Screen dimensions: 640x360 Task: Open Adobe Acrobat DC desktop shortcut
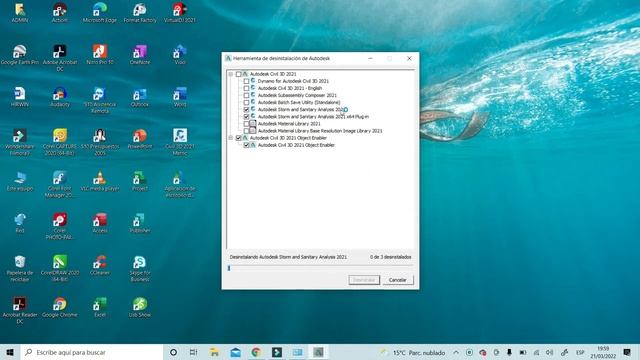(x=60, y=58)
